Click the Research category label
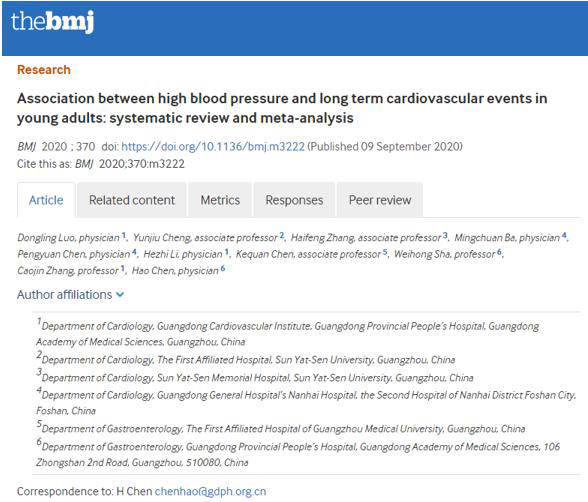The height and width of the screenshot is (502, 588). pos(44,70)
